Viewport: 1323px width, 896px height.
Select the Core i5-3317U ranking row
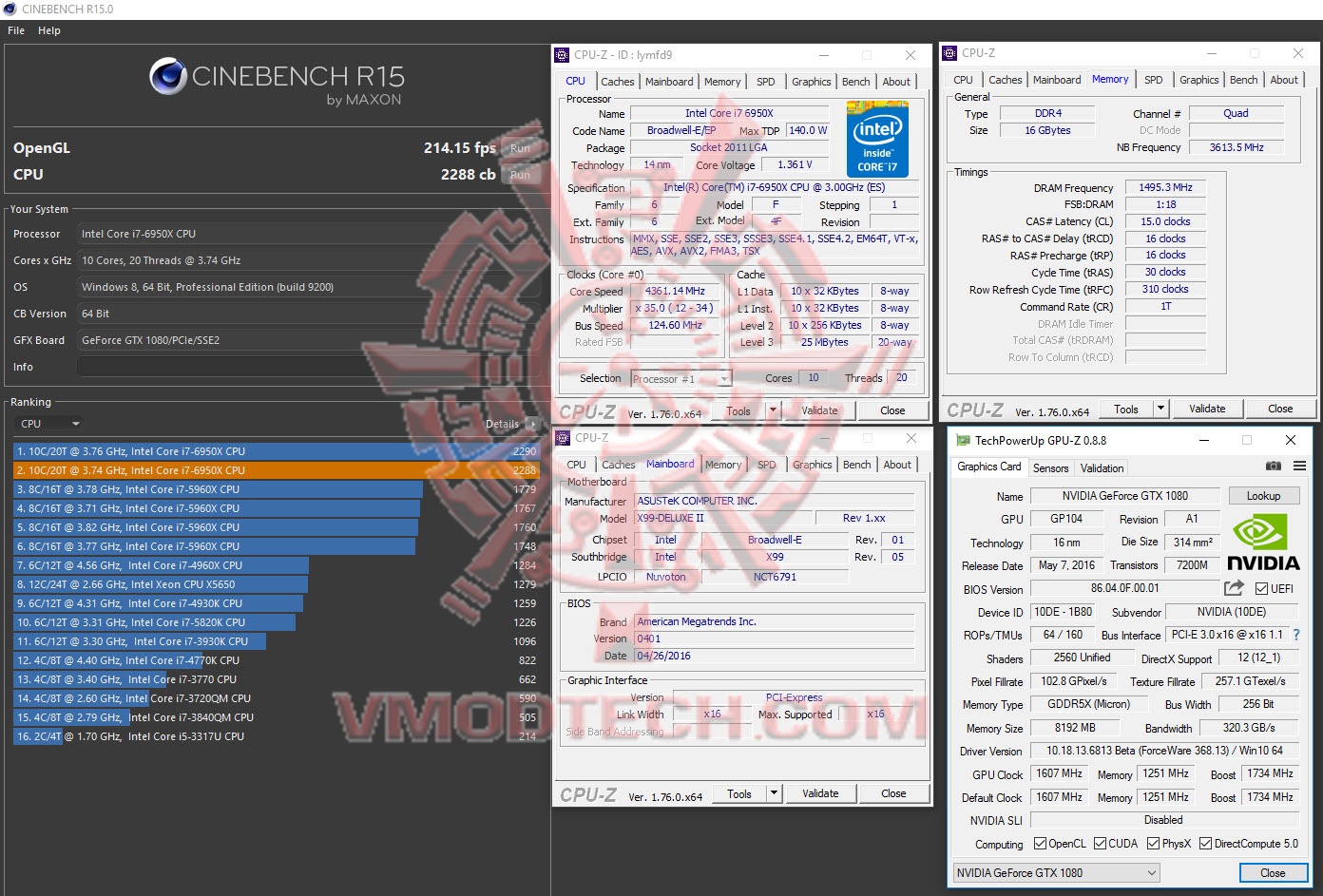pos(277,736)
